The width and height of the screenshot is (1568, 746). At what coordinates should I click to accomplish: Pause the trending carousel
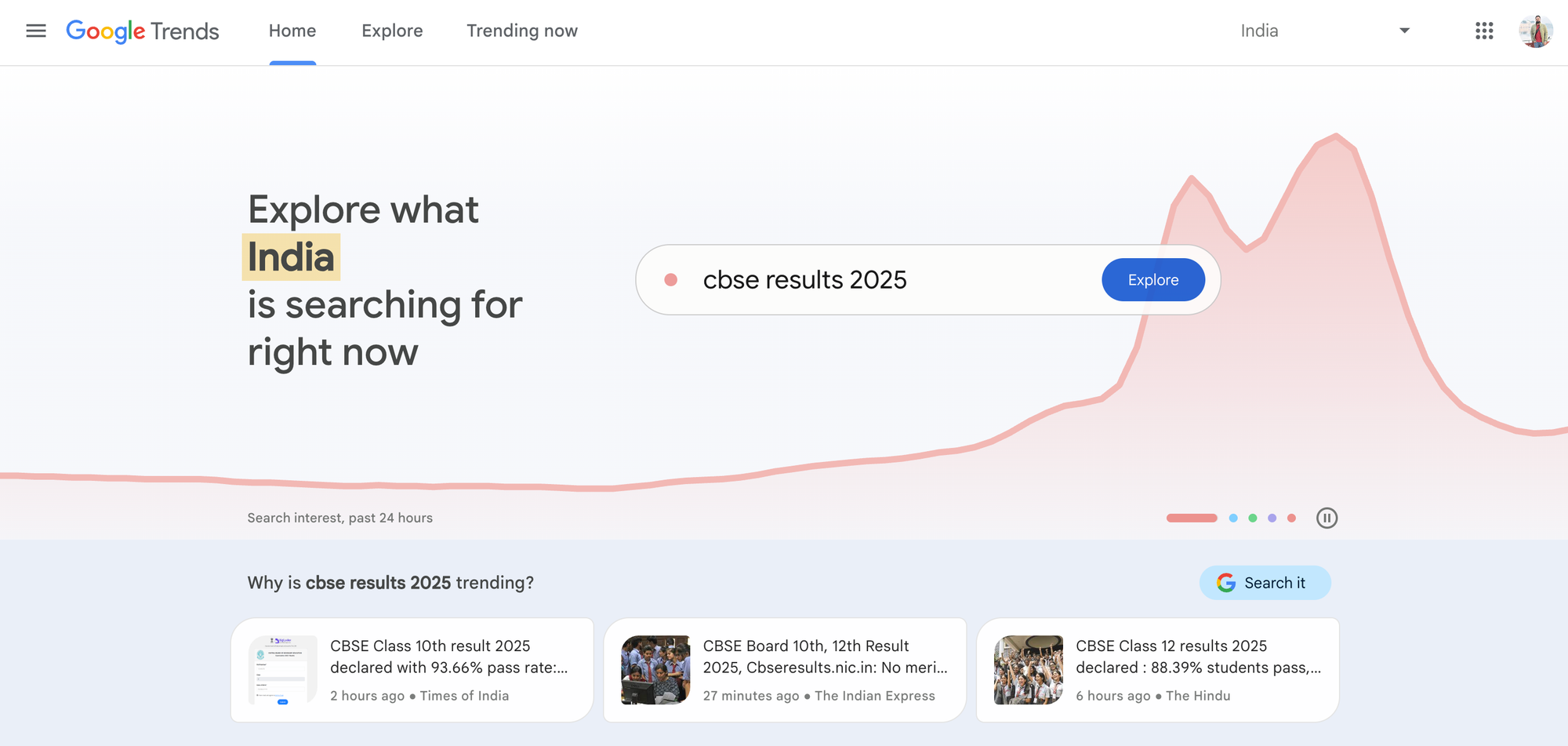1327,518
